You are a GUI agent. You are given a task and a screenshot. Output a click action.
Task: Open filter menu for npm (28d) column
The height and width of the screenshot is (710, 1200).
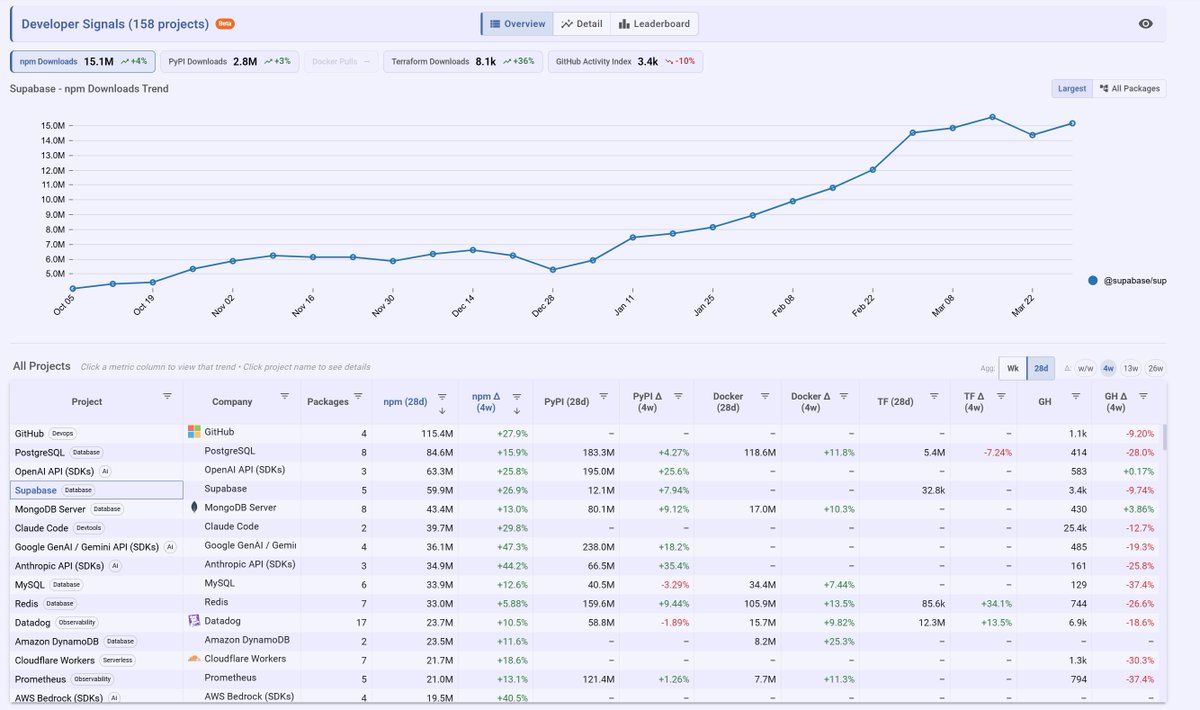click(442, 396)
